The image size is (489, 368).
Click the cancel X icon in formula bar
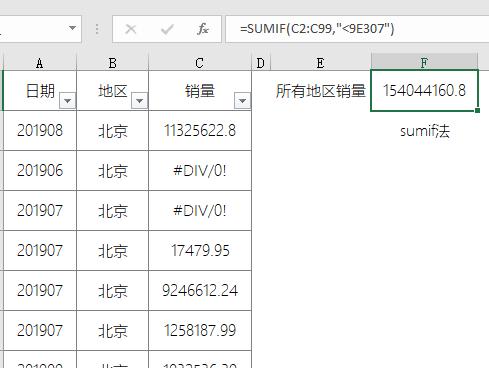tap(130, 29)
